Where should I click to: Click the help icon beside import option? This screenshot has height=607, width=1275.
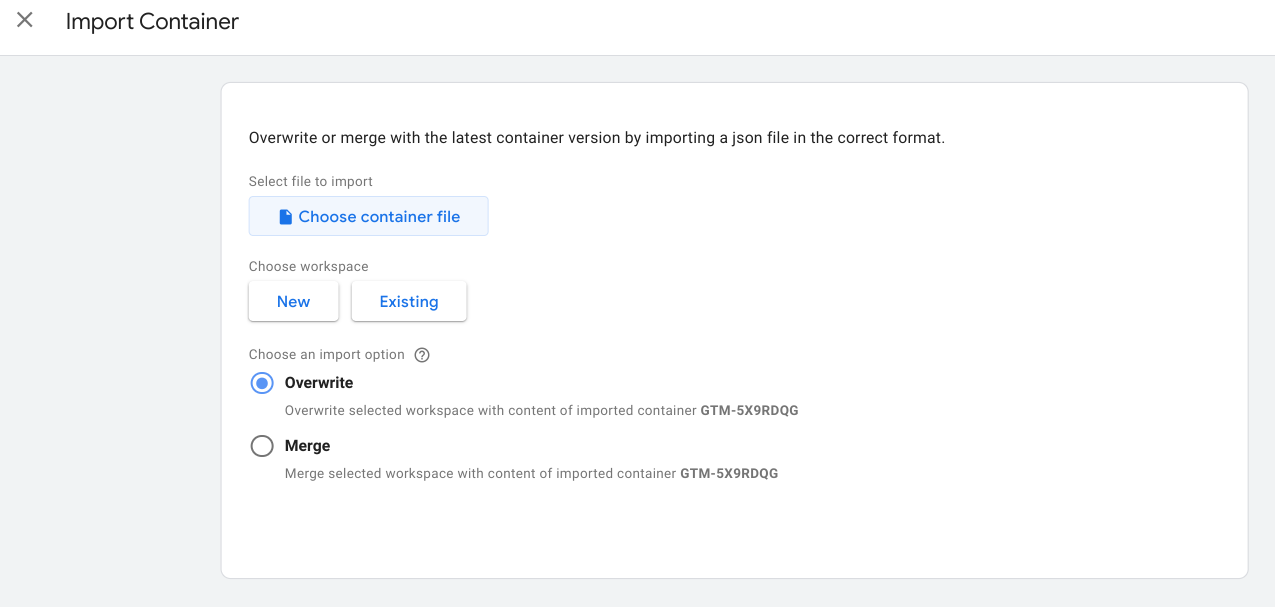pyautogui.click(x=422, y=355)
